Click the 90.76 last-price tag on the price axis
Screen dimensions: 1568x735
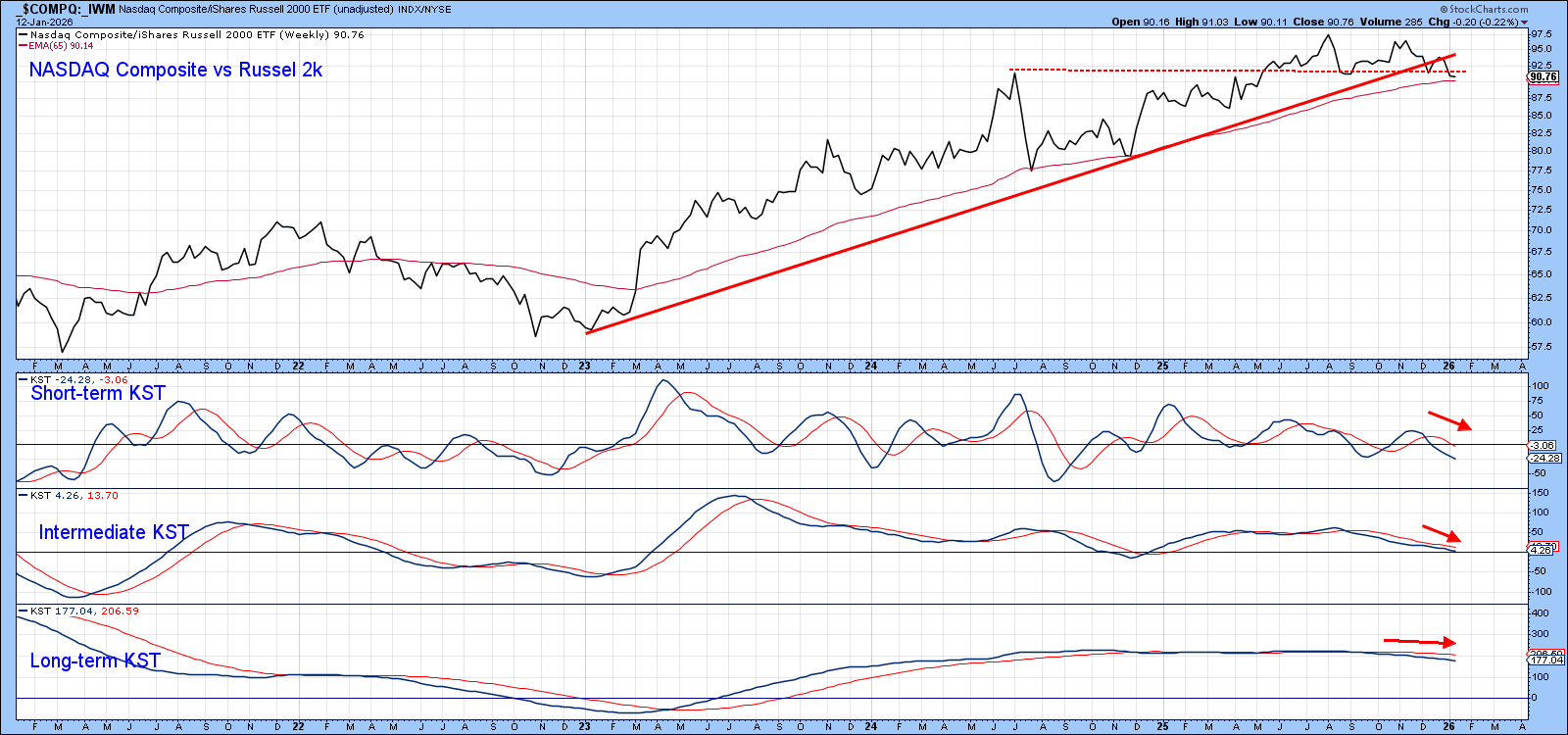pyautogui.click(x=1543, y=76)
